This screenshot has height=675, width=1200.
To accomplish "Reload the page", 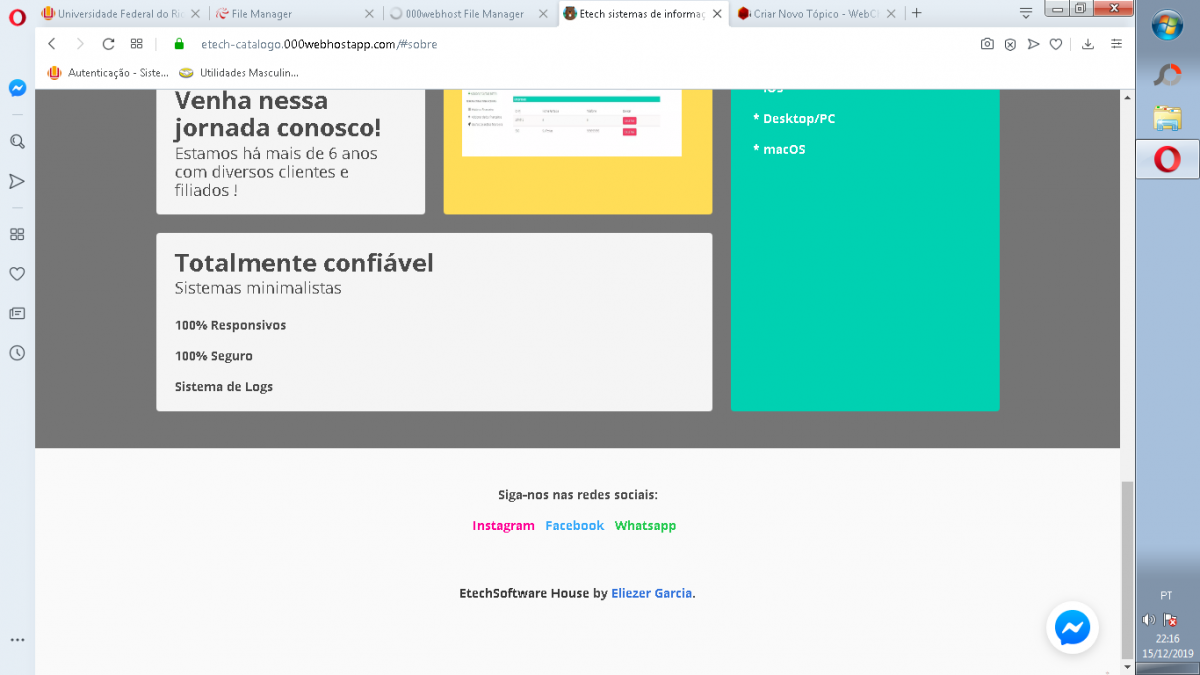I will click(x=108, y=44).
